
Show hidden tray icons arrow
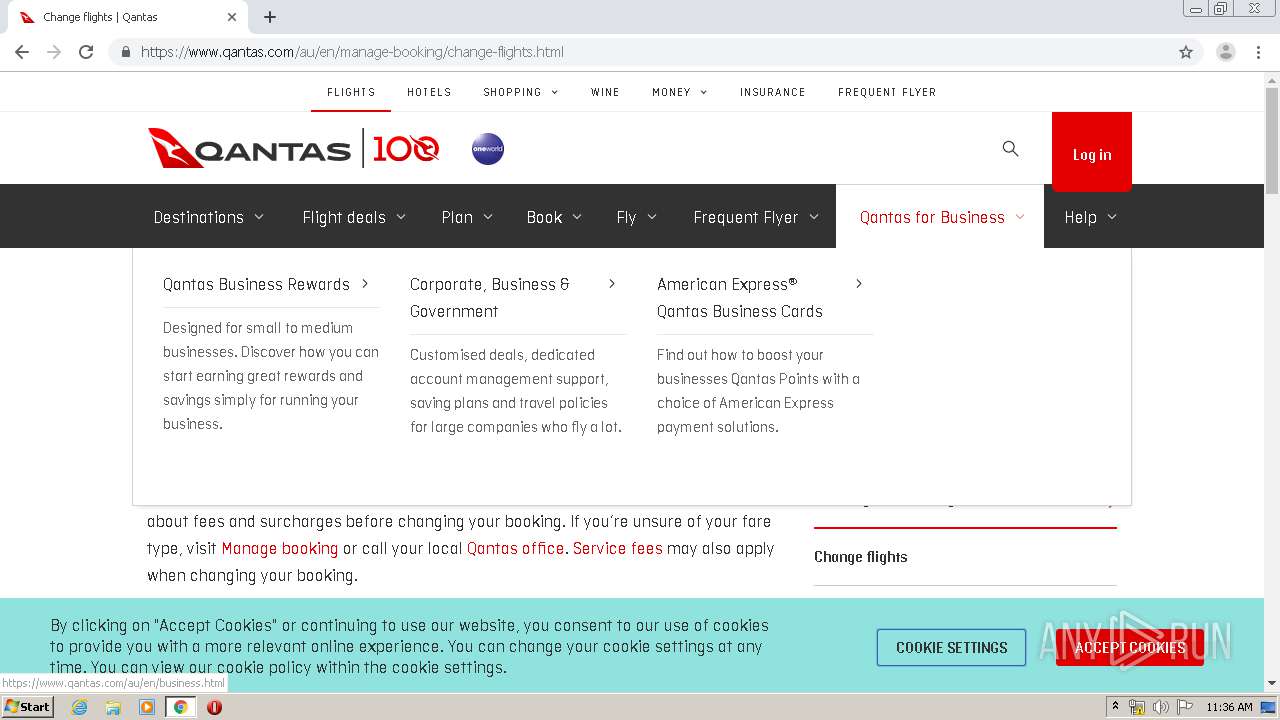(1115, 707)
